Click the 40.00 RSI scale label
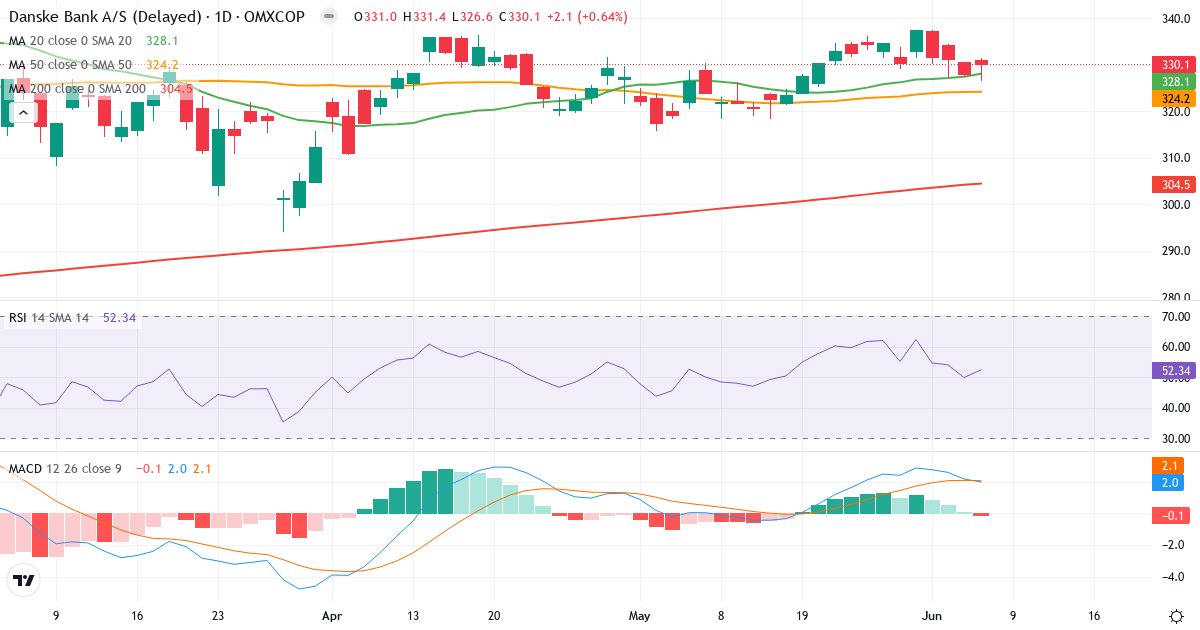This screenshot has width=1200, height=630. point(1175,408)
